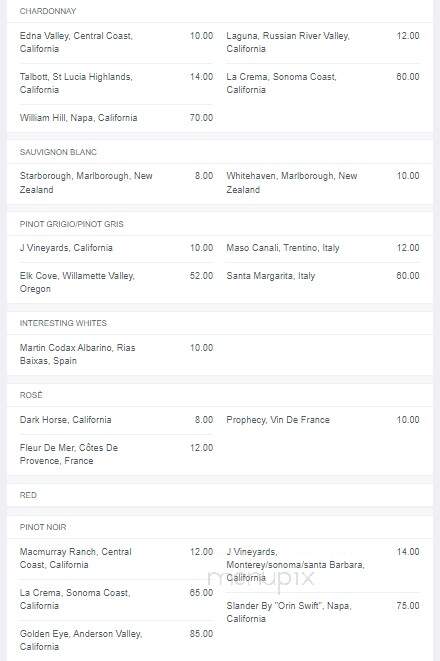Select Fleur De Mer, Côtes De Provence
This screenshot has width=440, height=661.
point(116,454)
